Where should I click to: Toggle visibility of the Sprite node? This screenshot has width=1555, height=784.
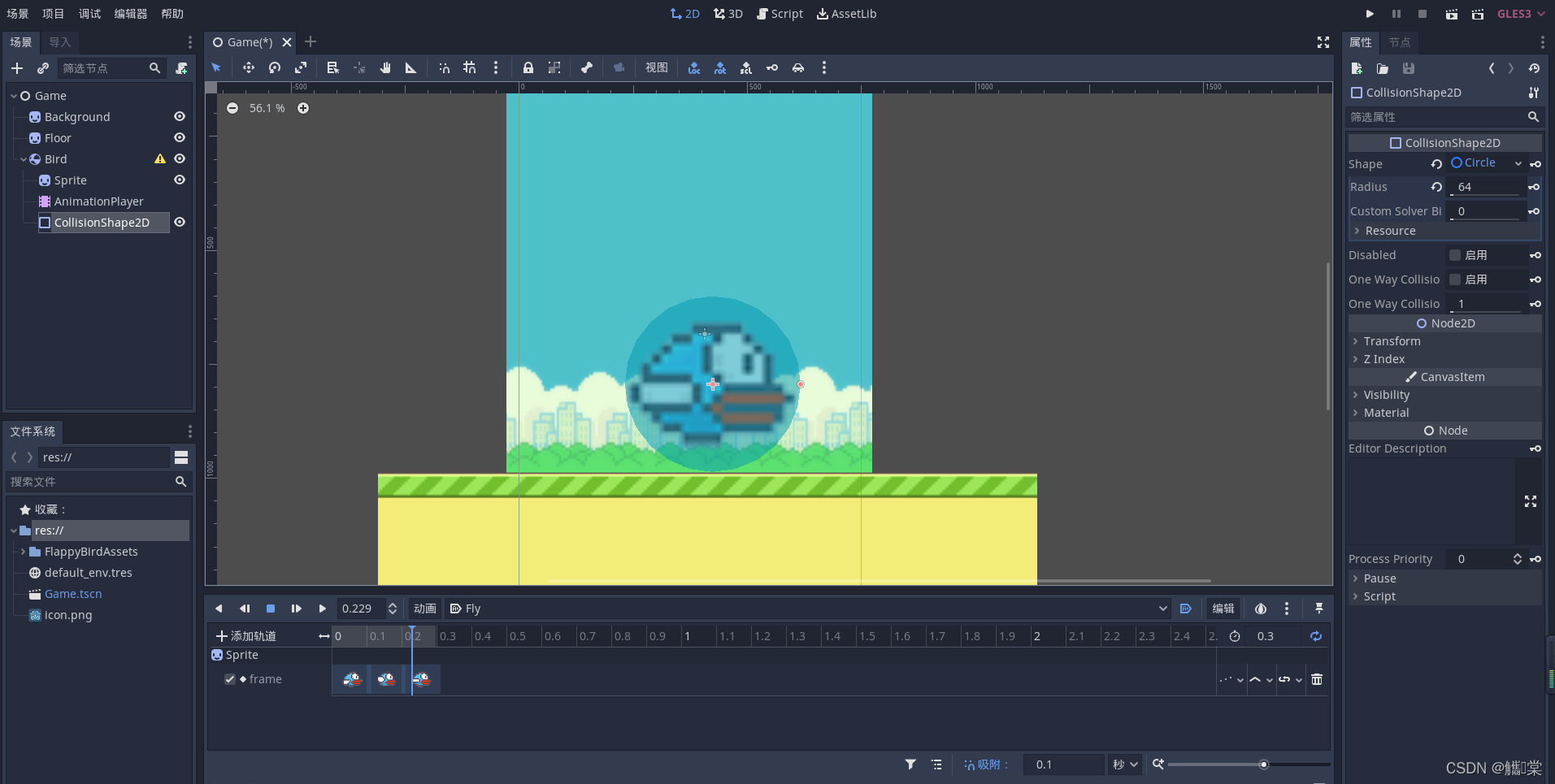180,180
